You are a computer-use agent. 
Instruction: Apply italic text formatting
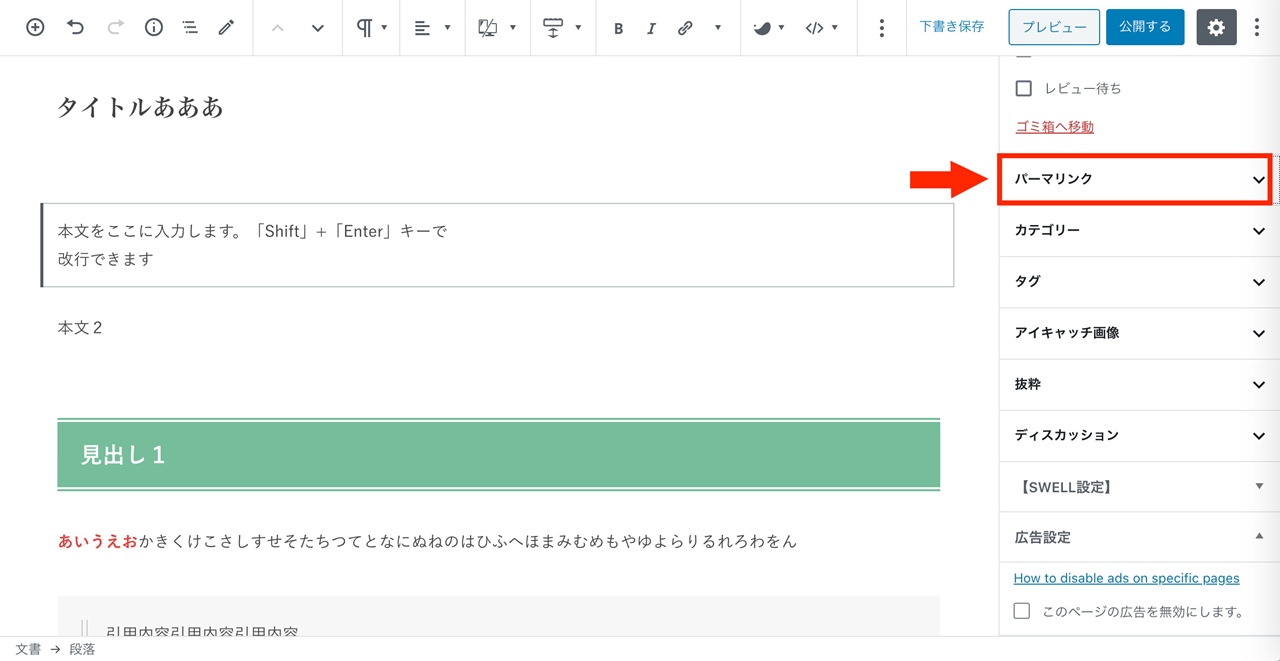[x=651, y=28]
